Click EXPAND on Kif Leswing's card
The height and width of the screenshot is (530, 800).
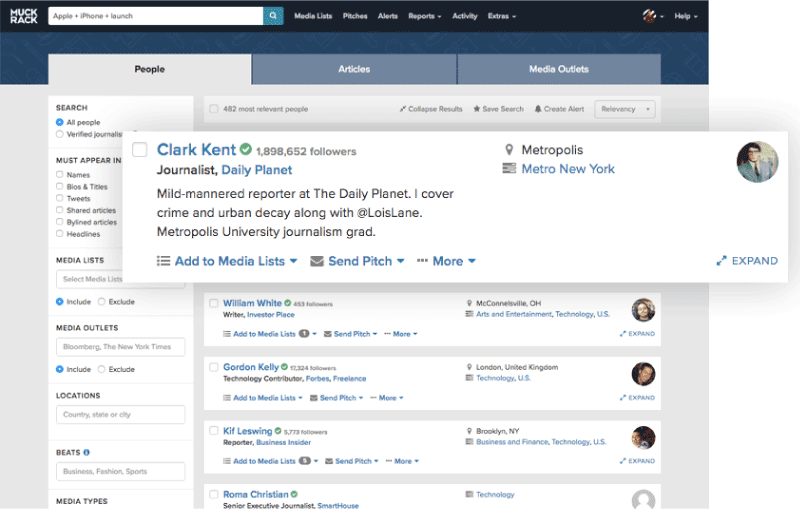pyautogui.click(x=637, y=461)
